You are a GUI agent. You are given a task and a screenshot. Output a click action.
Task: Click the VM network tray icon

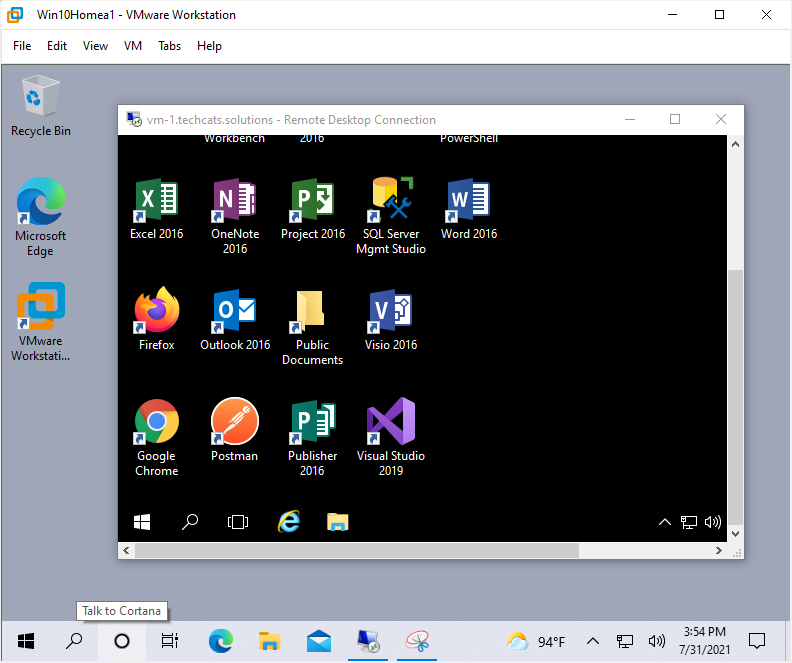click(x=625, y=642)
